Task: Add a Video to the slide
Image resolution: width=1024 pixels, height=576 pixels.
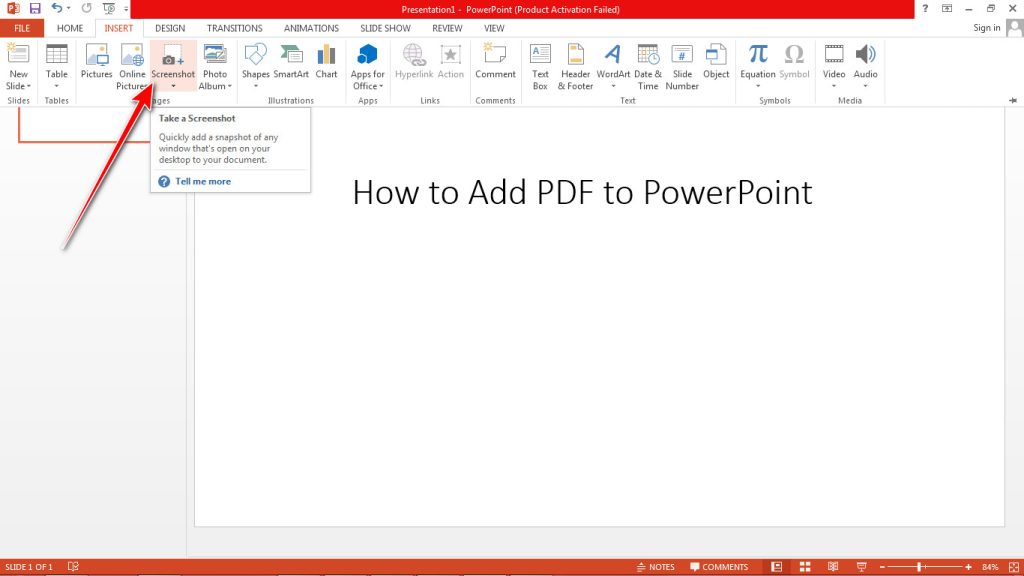Action: click(833, 62)
